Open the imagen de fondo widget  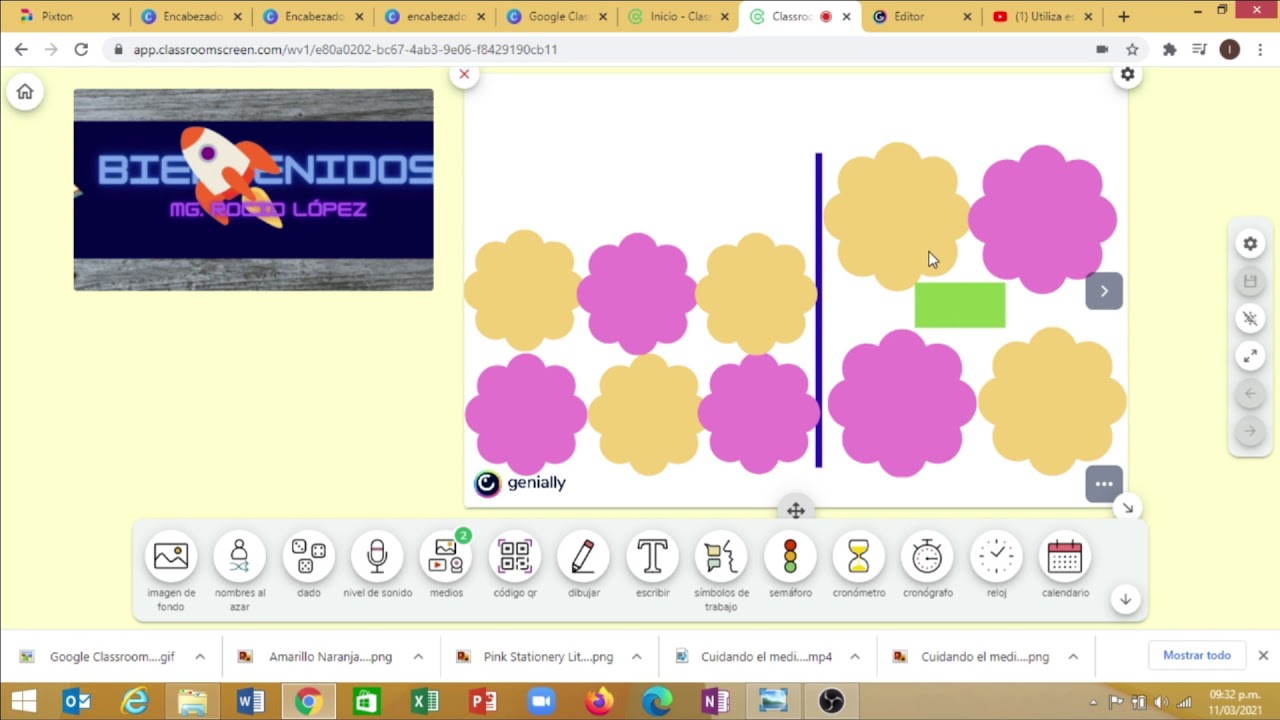(x=171, y=556)
